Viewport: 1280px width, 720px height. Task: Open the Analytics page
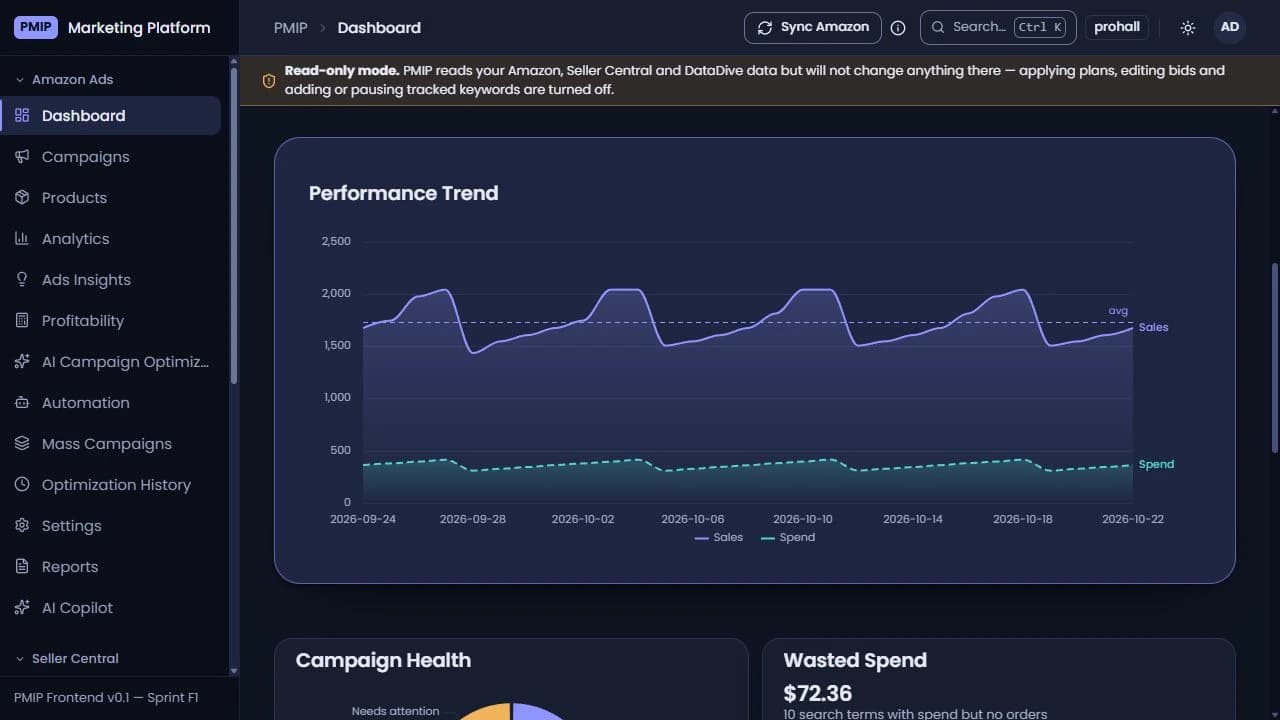pos(110,239)
